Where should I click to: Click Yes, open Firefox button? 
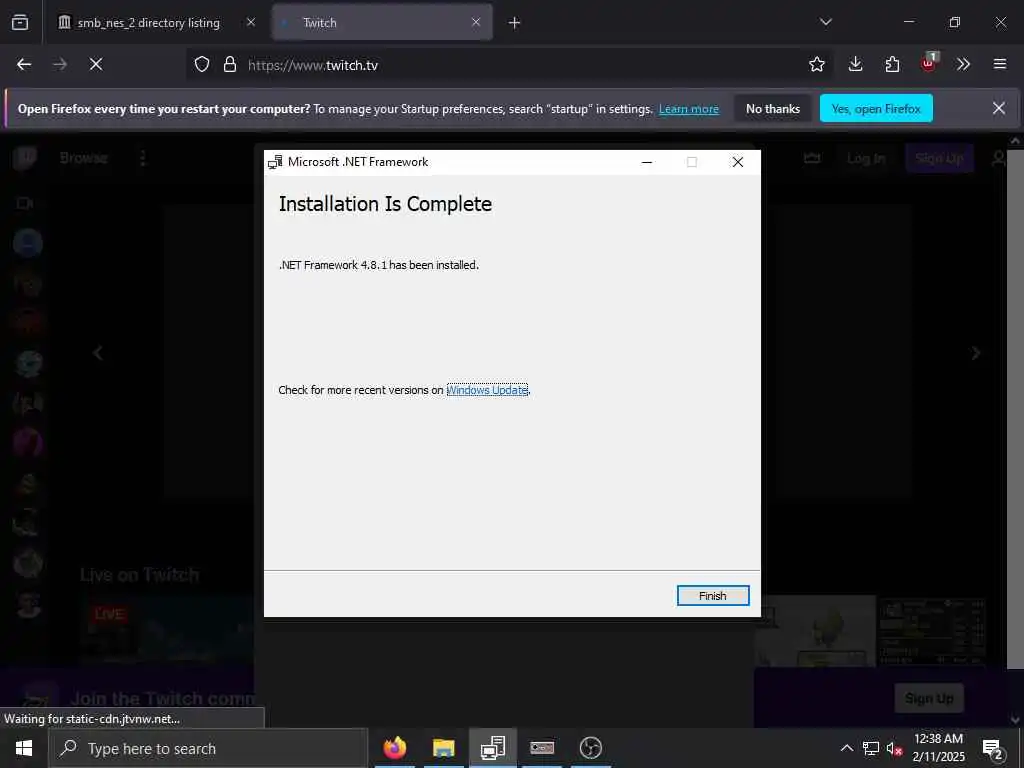pos(876,109)
